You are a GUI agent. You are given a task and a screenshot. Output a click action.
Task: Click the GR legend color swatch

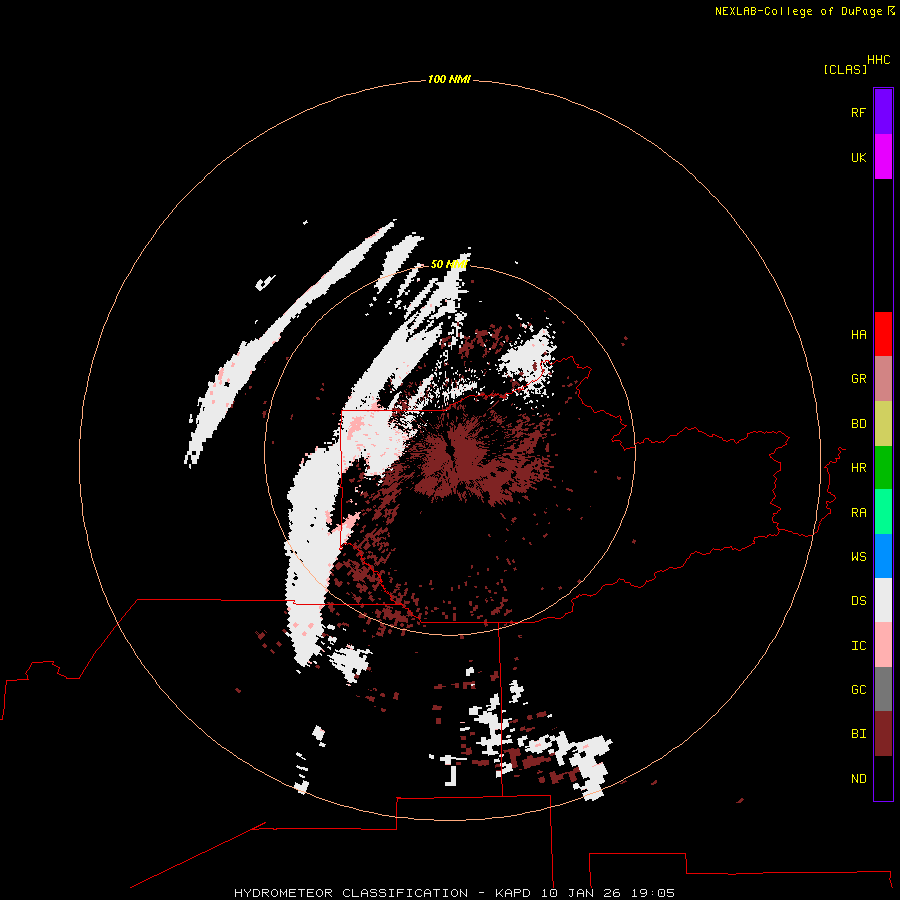pyautogui.click(x=883, y=379)
